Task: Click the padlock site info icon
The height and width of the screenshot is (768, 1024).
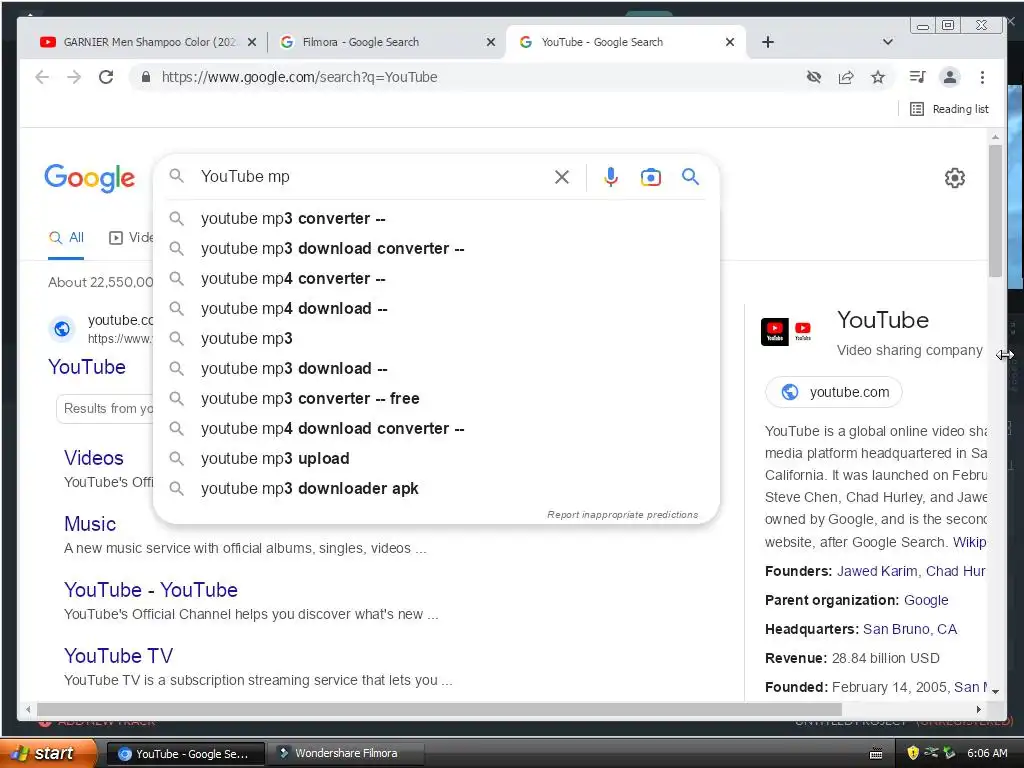Action: pyautogui.click(x=146, y=77)
